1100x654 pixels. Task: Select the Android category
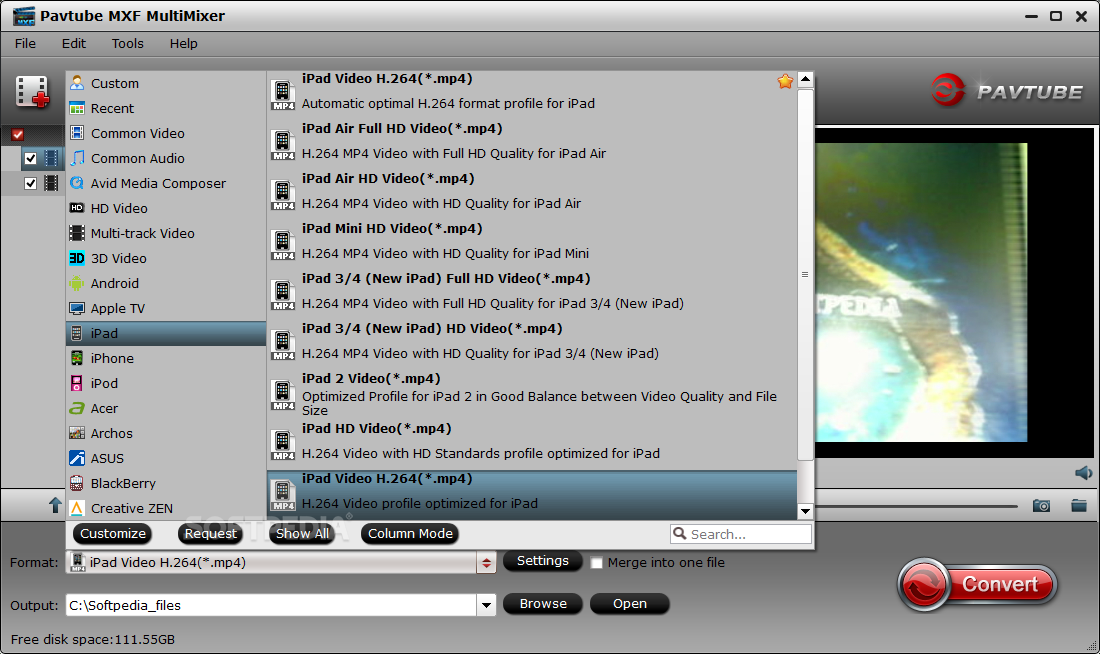tap(166, 283)
